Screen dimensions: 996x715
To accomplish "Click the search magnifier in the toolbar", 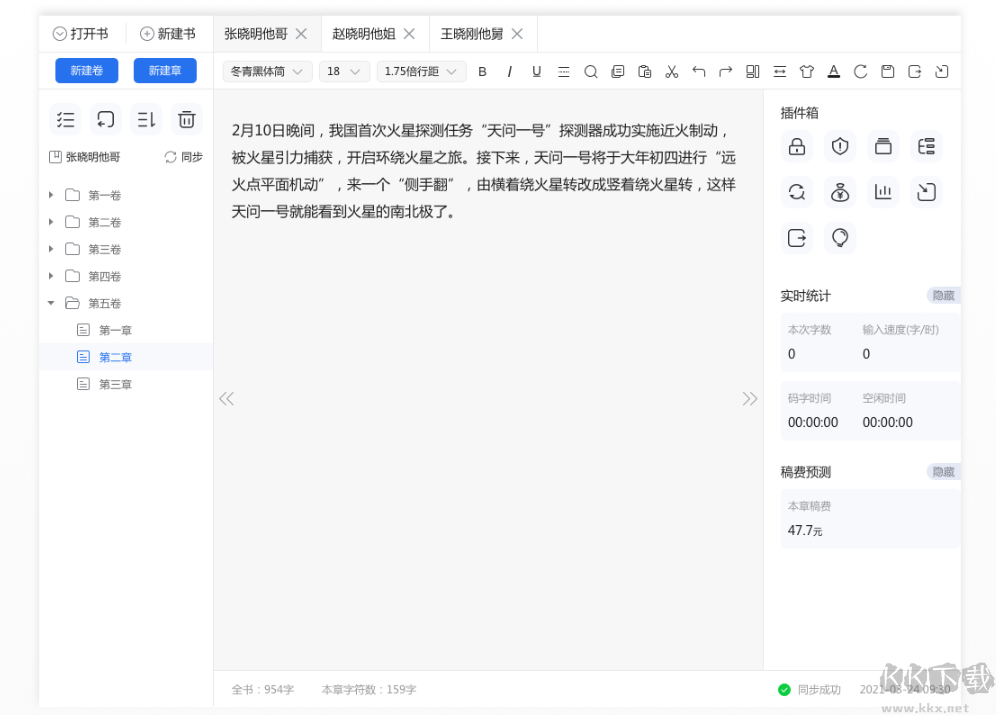I will click(x=591, y=71).
